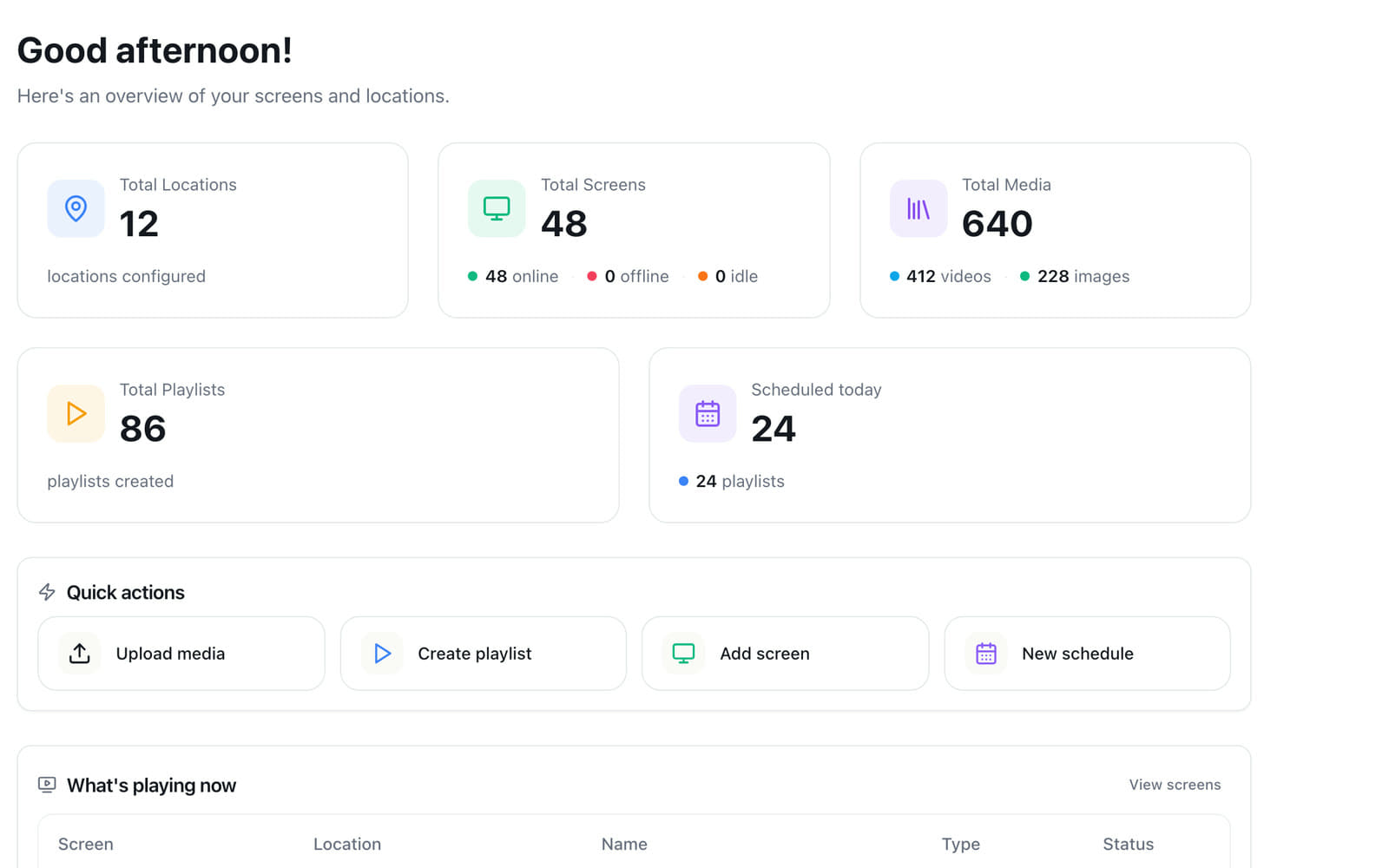Click the Total Media number 640

[997, 224]
